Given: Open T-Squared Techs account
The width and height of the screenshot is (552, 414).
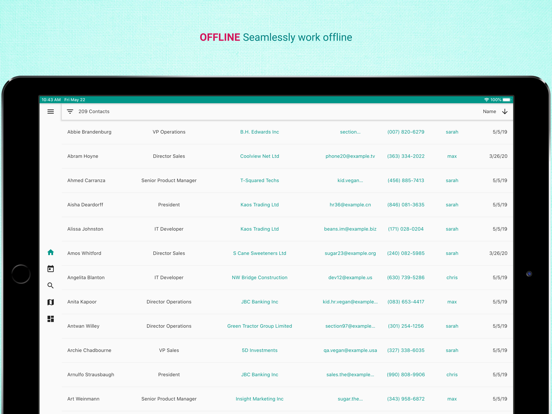Looking at the screenshot, I should click(x=259, y=181).
